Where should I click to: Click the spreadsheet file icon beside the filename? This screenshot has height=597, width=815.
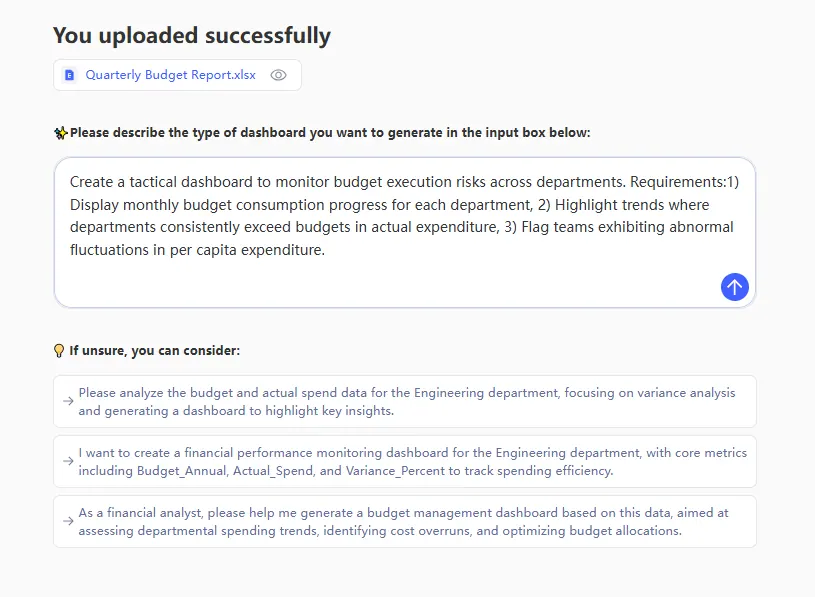click(x=70, y=75)
